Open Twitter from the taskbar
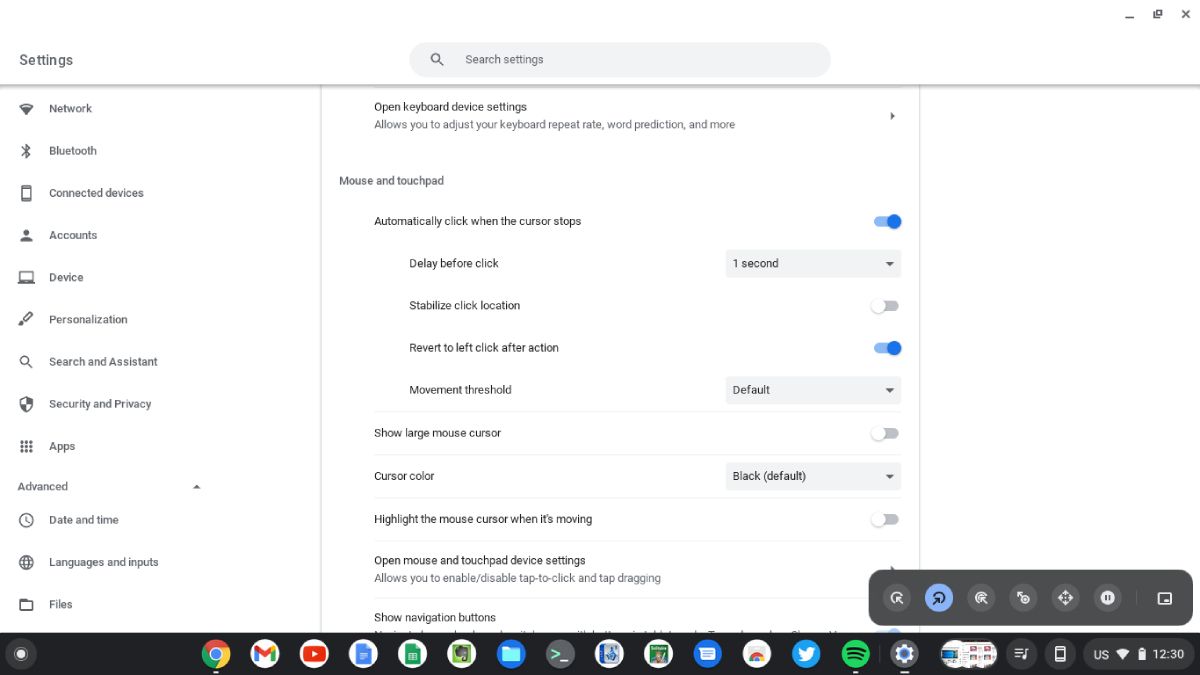 [806, 653]
